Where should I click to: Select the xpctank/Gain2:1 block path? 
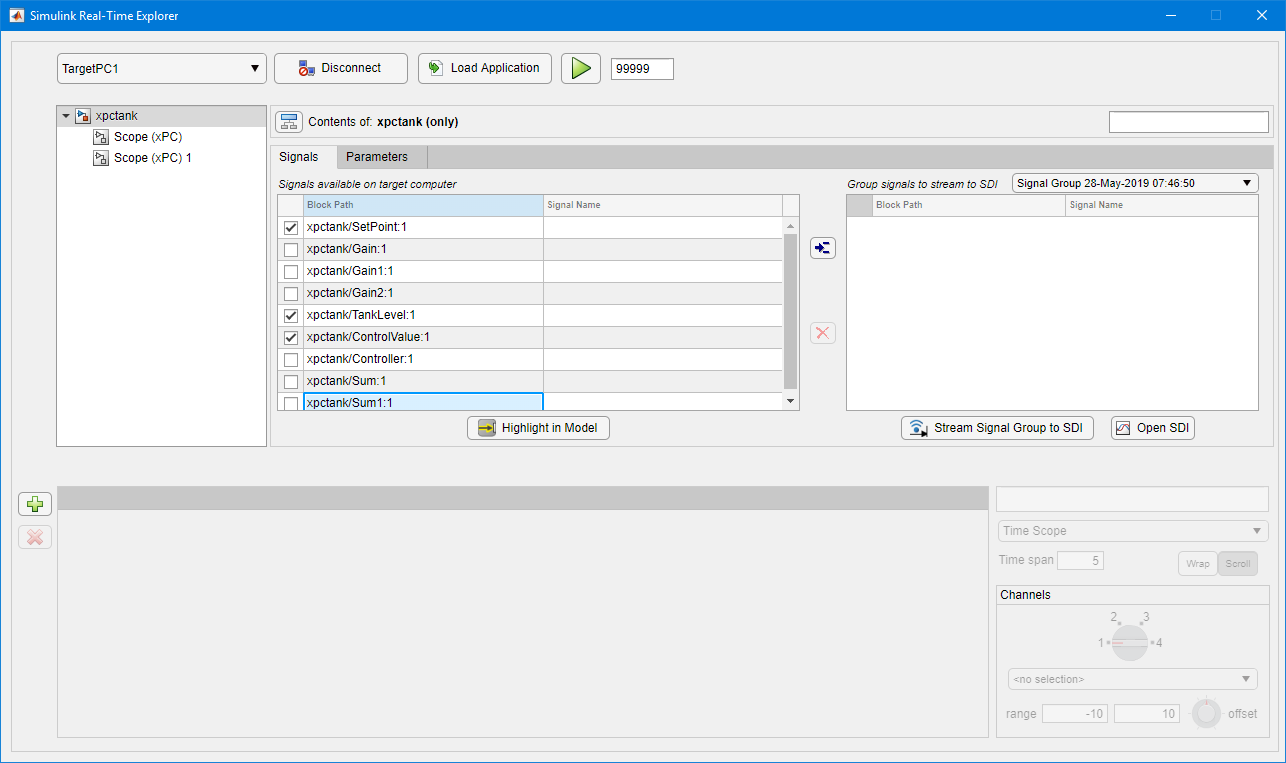coord(423,294)
